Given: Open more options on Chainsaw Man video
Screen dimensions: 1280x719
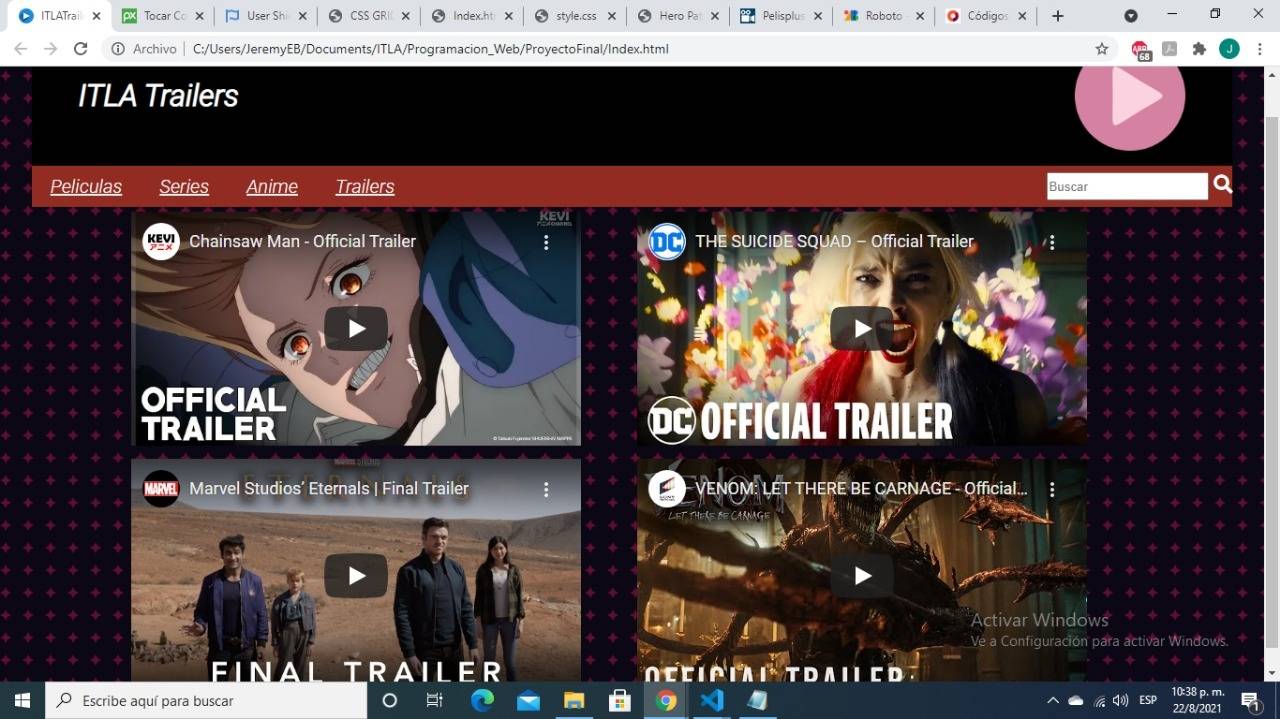Looking at the screenshot, I should point(546,242).
